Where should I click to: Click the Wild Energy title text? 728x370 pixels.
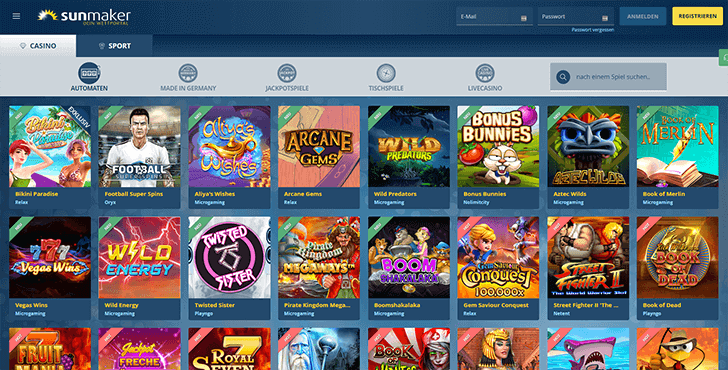click(x=122, y=305)
